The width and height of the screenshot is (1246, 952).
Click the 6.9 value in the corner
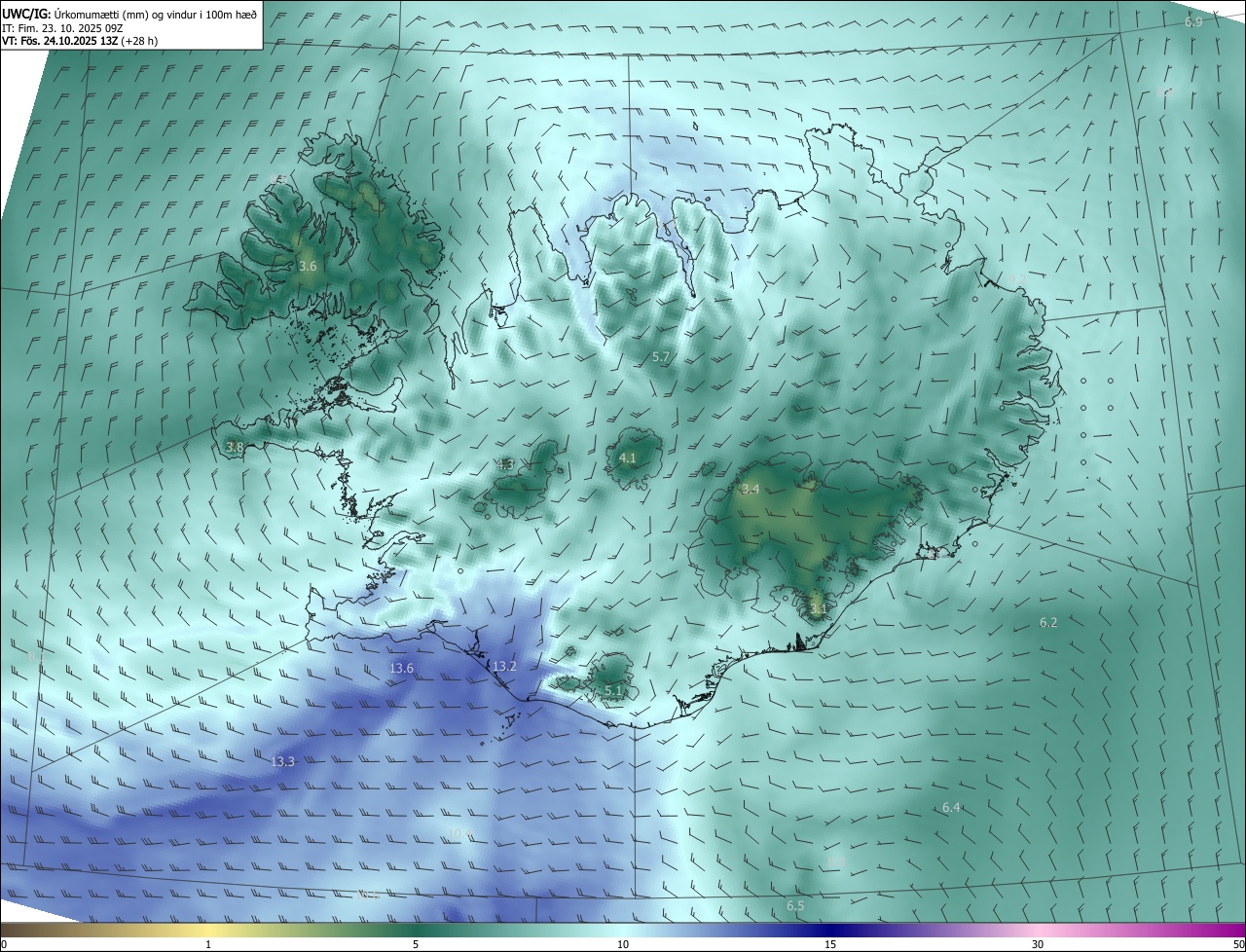click(x=1194, y=21)
